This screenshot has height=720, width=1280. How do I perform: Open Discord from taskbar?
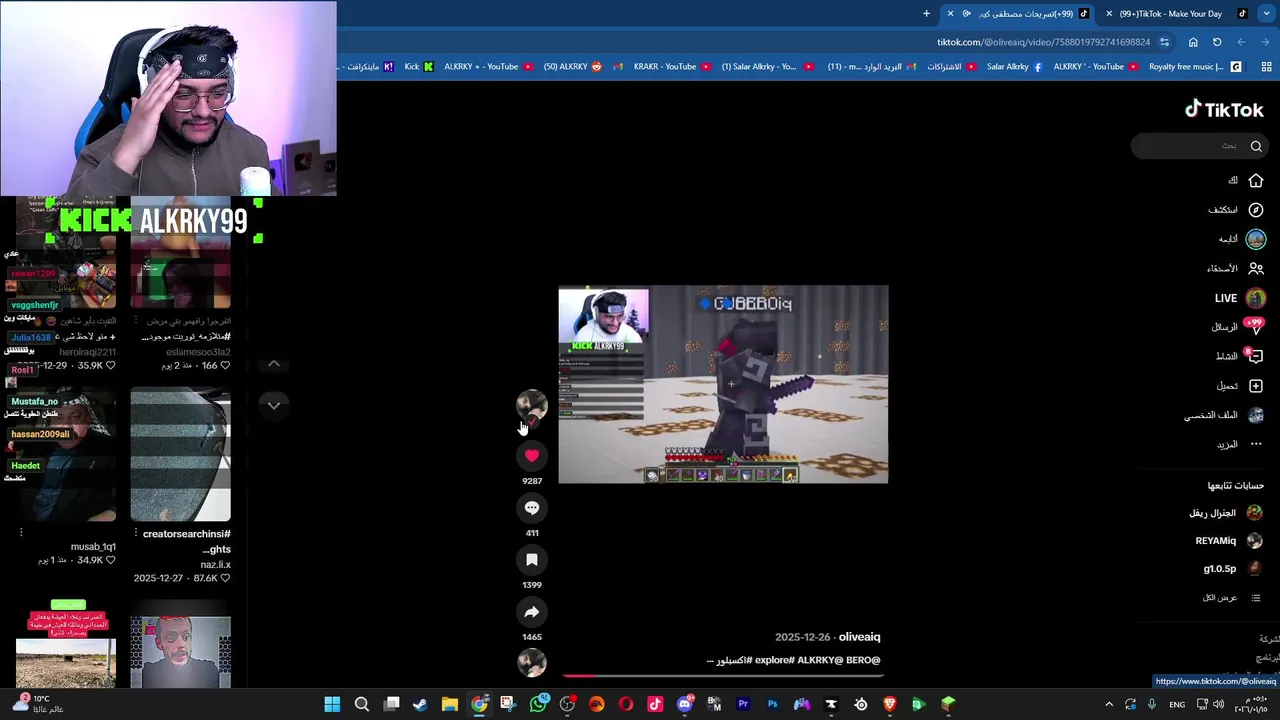[x=685, y=704]
